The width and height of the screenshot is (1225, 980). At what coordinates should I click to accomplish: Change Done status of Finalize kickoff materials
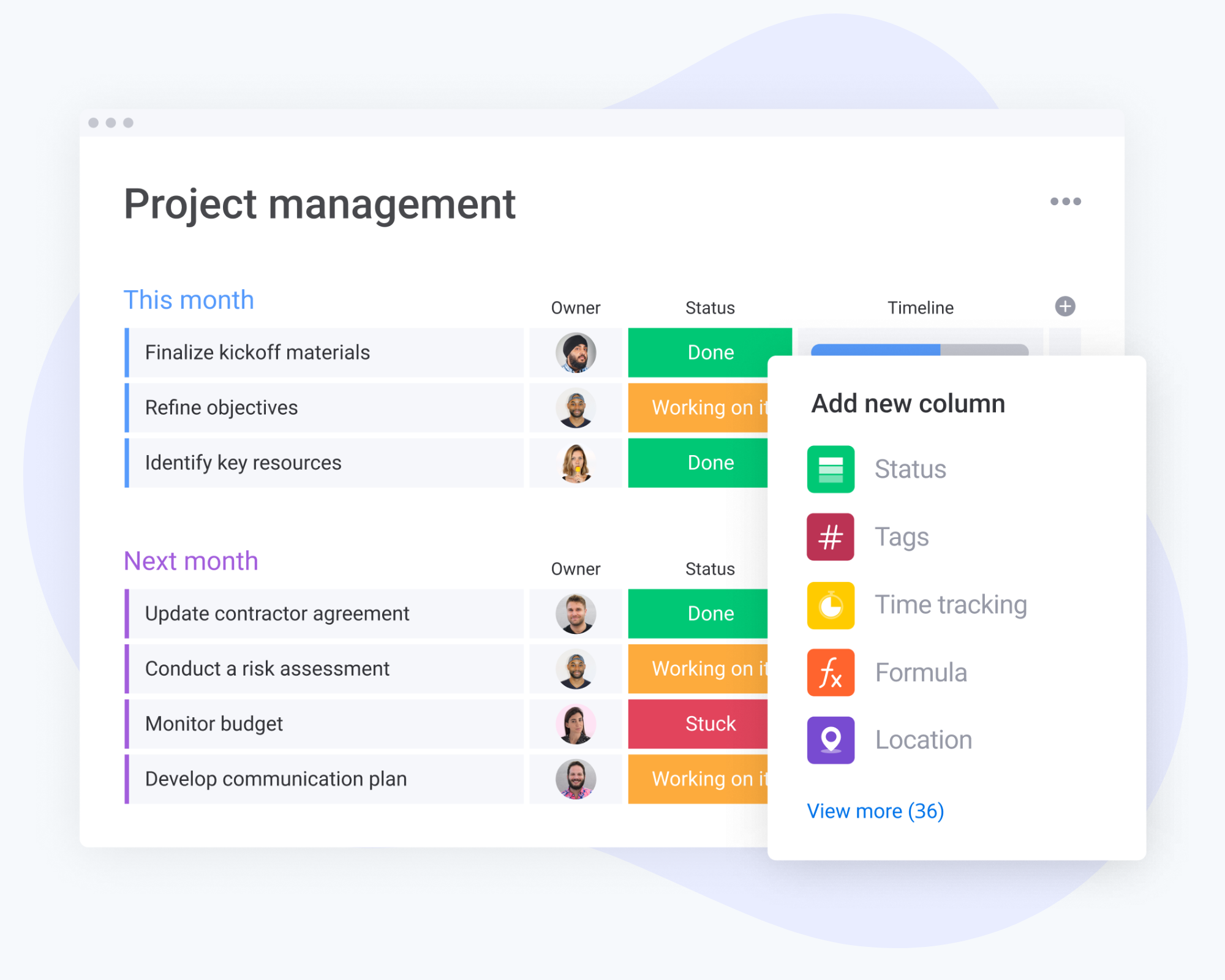click(710, 353)
